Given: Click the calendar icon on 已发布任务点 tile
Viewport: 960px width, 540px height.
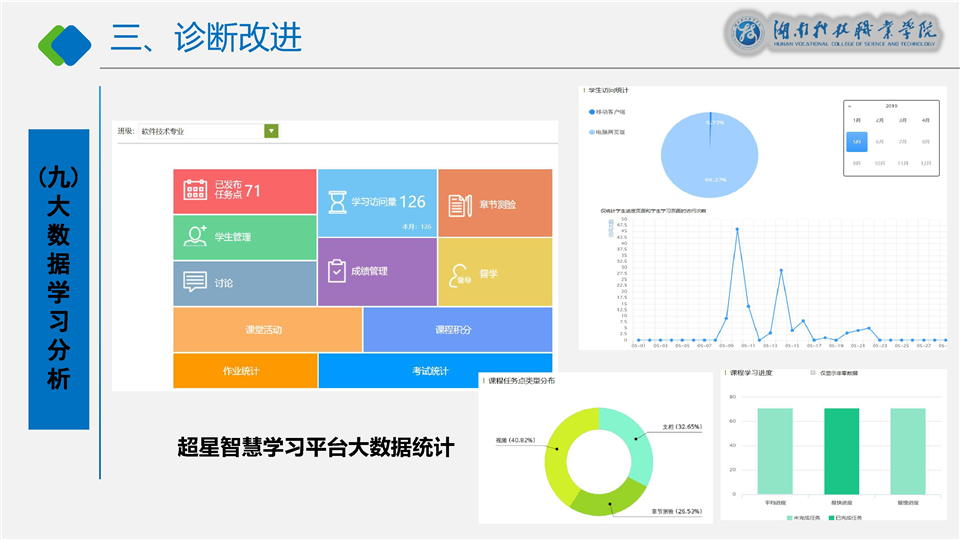Looking at the screenshot, I should [x=195, y=190].
